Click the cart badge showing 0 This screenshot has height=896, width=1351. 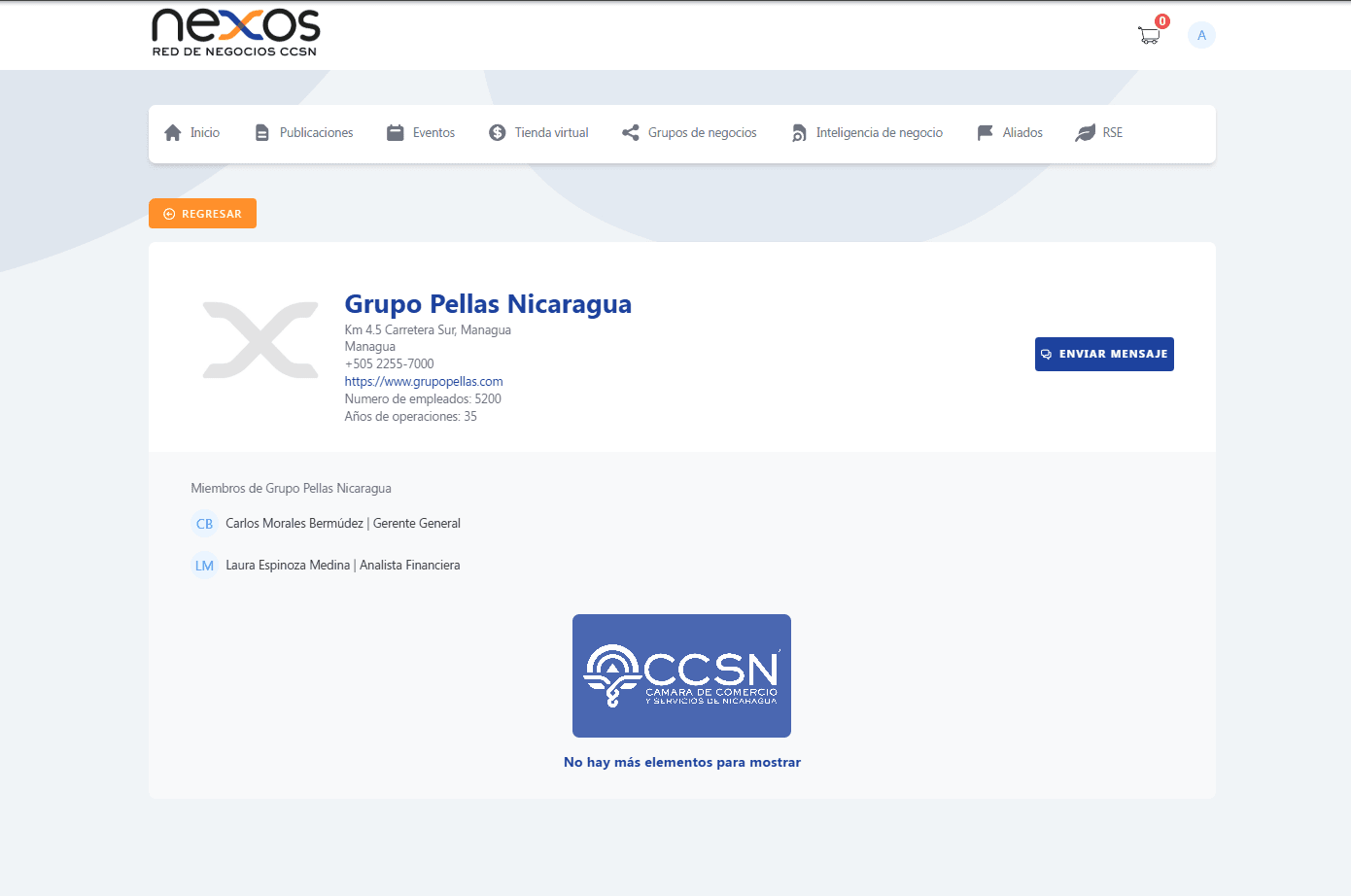click(x=1162, y=21)
